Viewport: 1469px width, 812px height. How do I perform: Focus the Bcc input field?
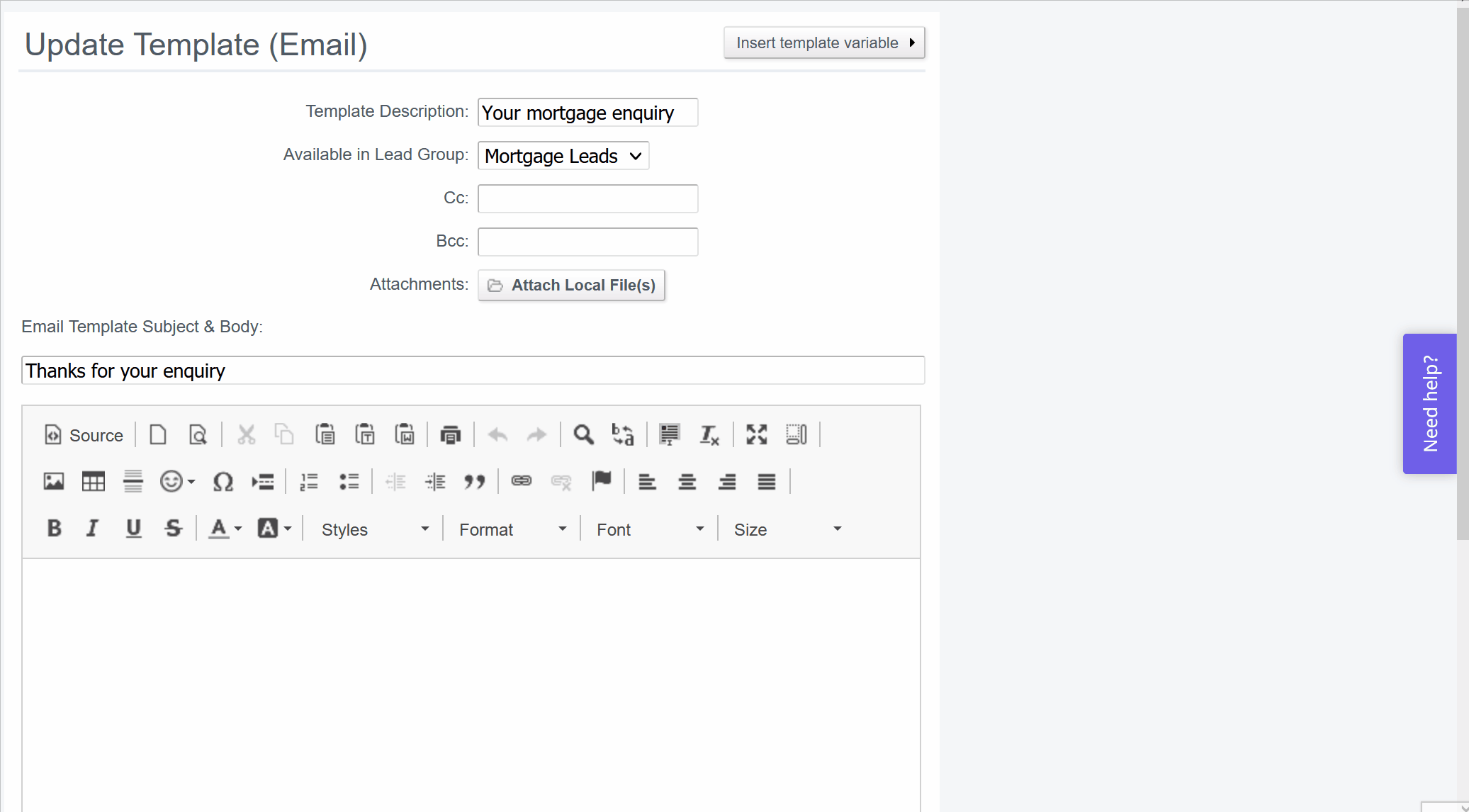click(x=587, y=242)
